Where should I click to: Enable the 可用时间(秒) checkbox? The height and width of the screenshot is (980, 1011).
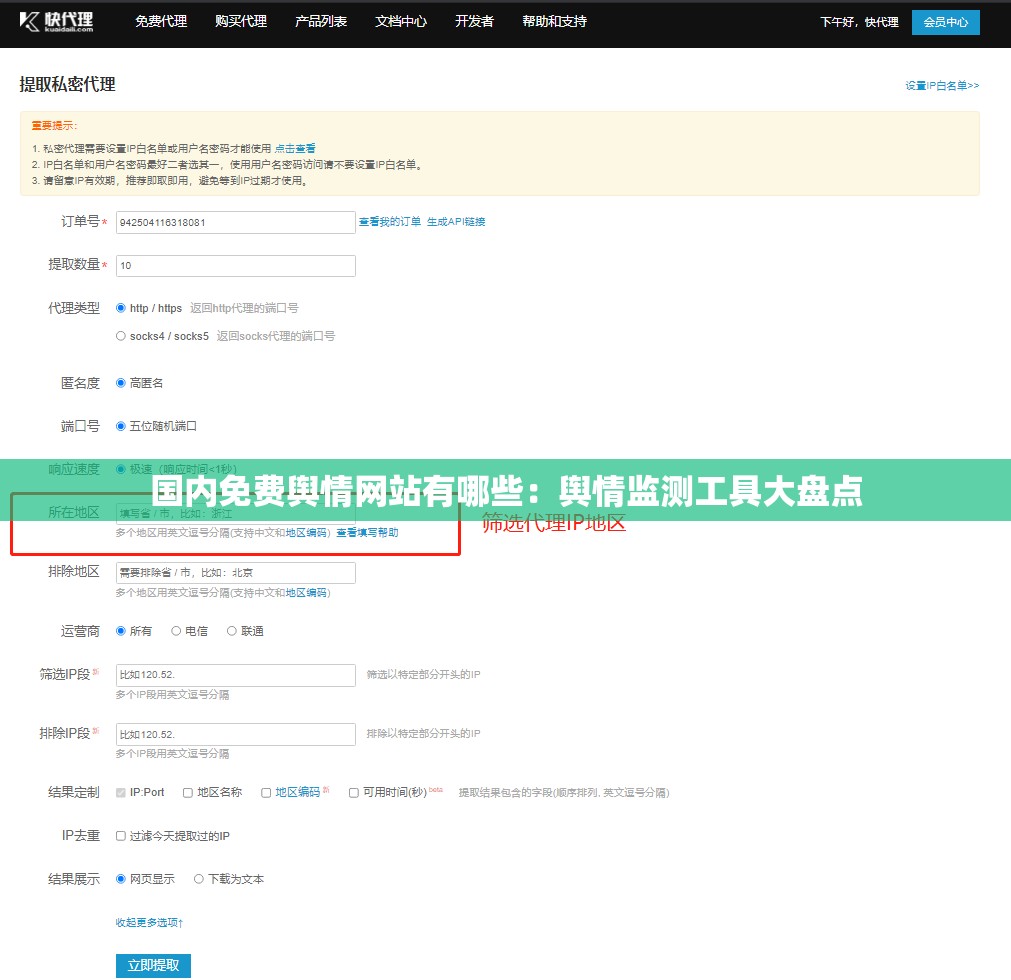coord(353,792)
